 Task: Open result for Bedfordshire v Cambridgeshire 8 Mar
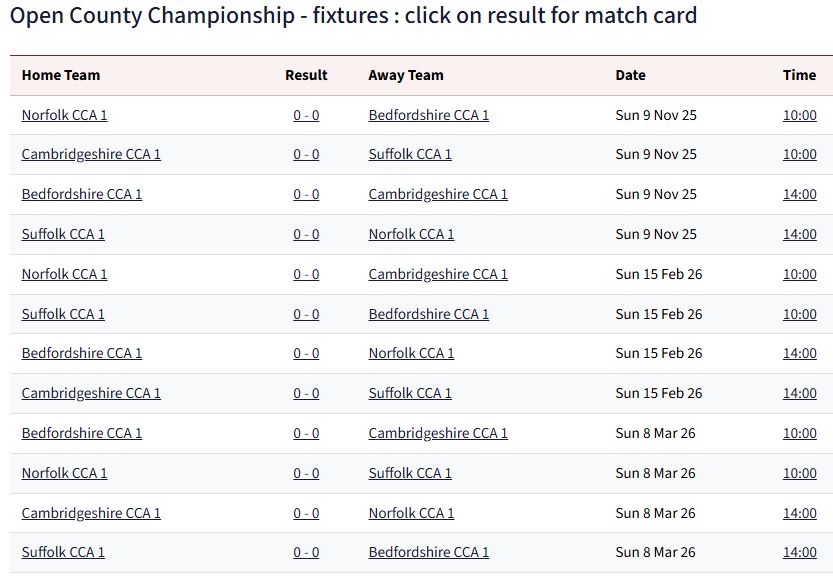click(306, 433)
